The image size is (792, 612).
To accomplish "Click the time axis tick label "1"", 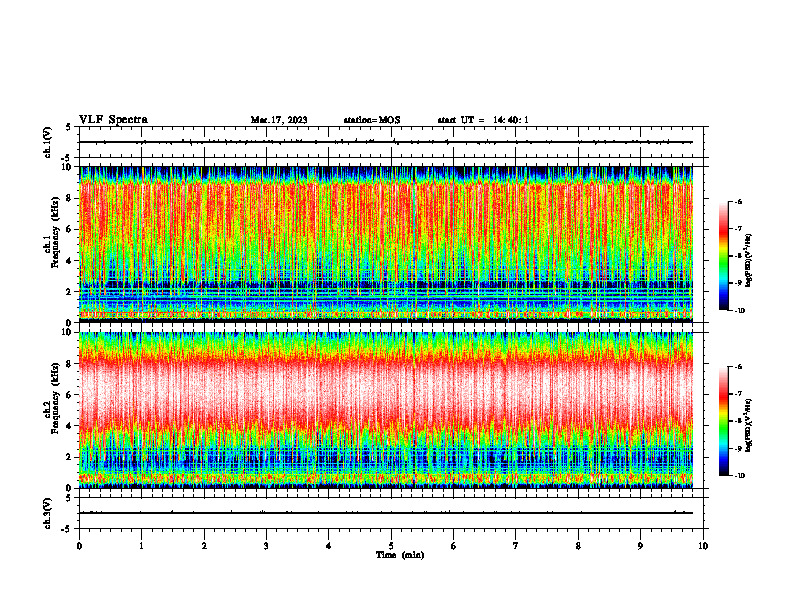I will pos(141,546).
